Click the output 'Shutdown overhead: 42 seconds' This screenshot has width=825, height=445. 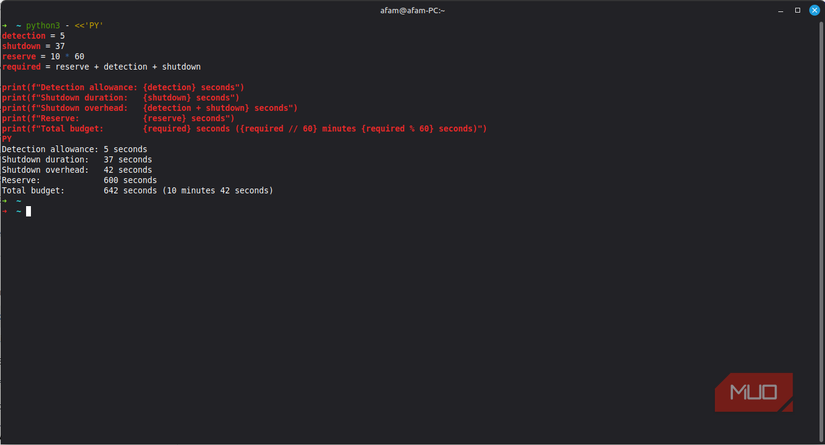[77, 170]
